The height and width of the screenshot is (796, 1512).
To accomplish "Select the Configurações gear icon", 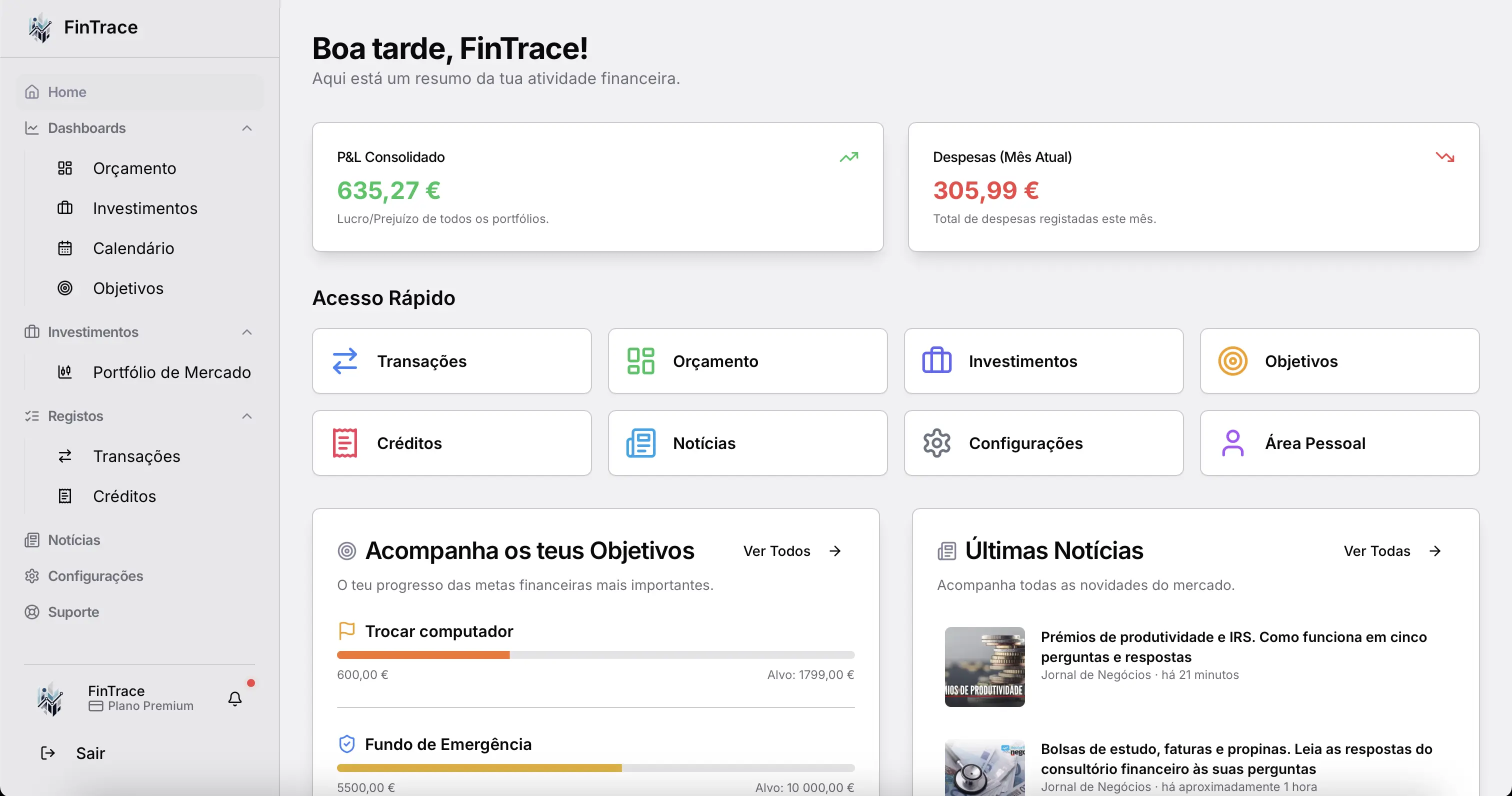I will tap(936, 443).
